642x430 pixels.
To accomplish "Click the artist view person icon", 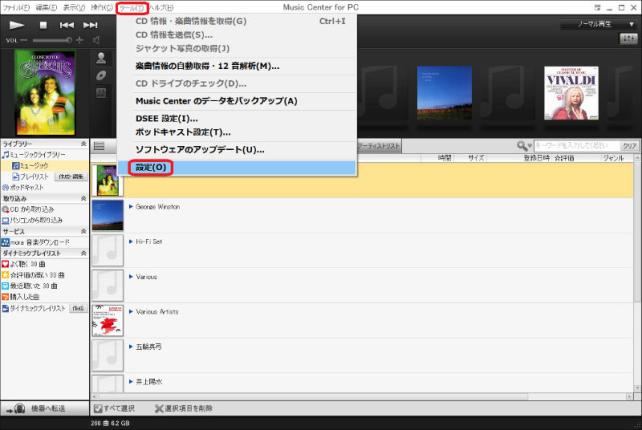I will coord(101,58).
